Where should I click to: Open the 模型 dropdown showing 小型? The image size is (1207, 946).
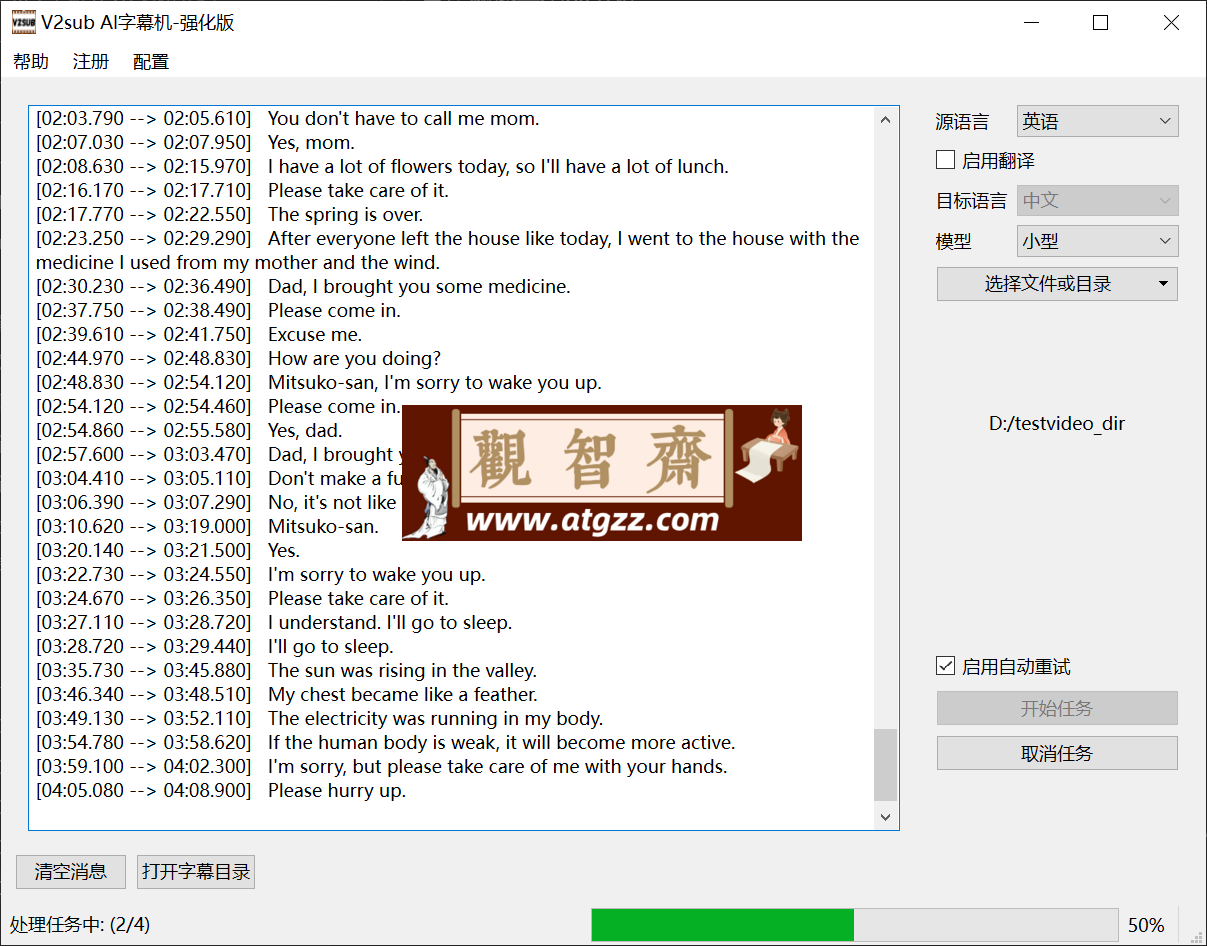pos(1097,241)
